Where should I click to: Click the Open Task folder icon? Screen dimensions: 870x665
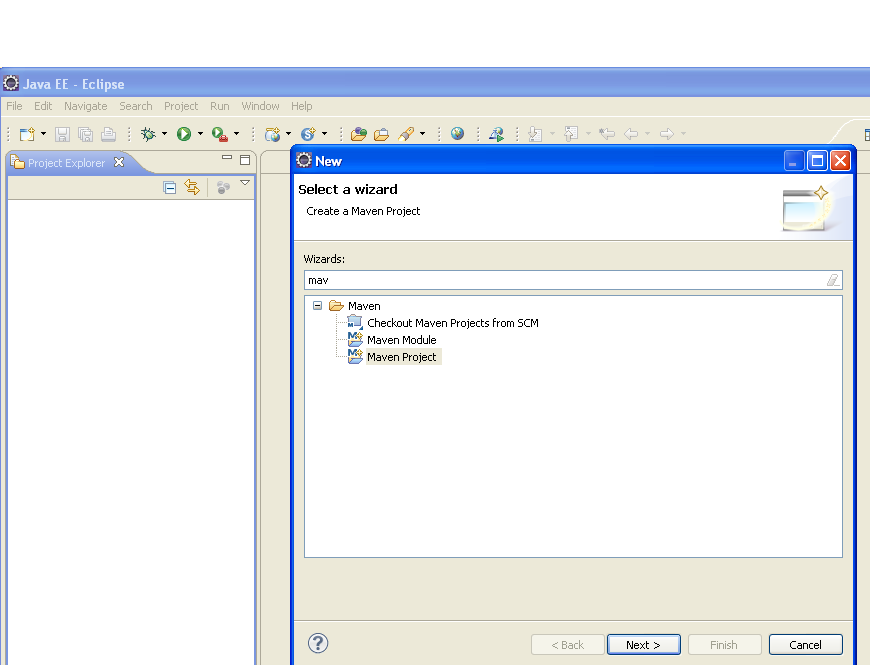pyautogui.click(x=382, y=134)
